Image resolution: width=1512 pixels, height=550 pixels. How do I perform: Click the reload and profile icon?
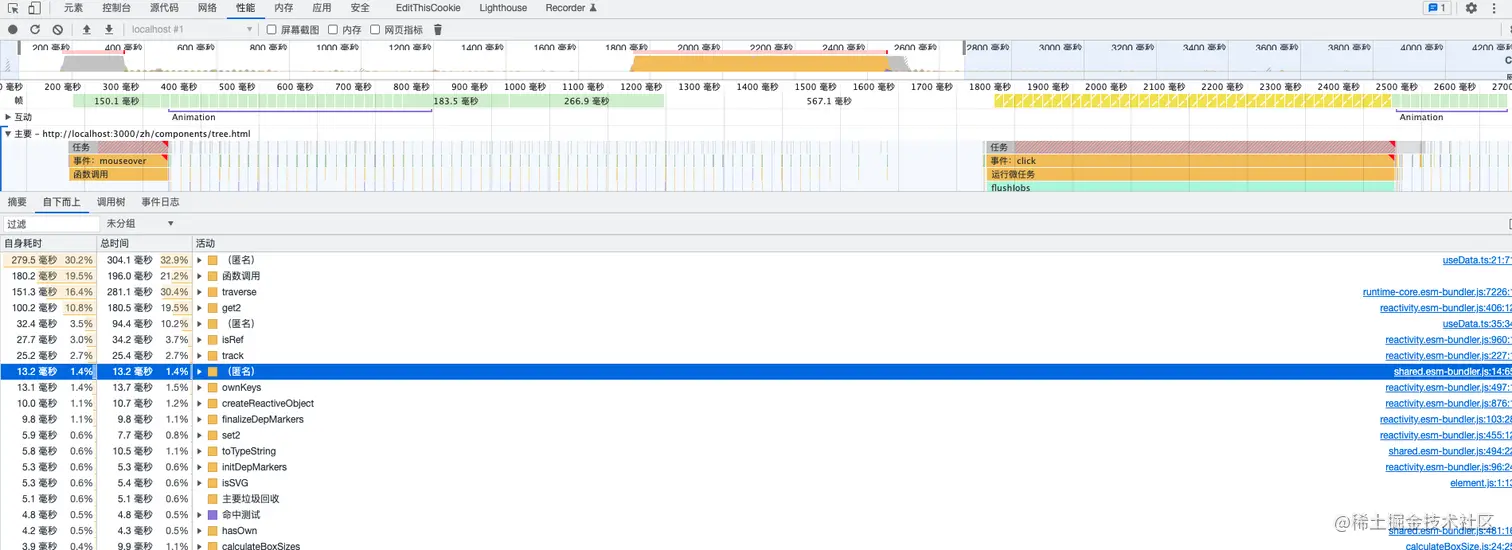[x=35, y=30]
